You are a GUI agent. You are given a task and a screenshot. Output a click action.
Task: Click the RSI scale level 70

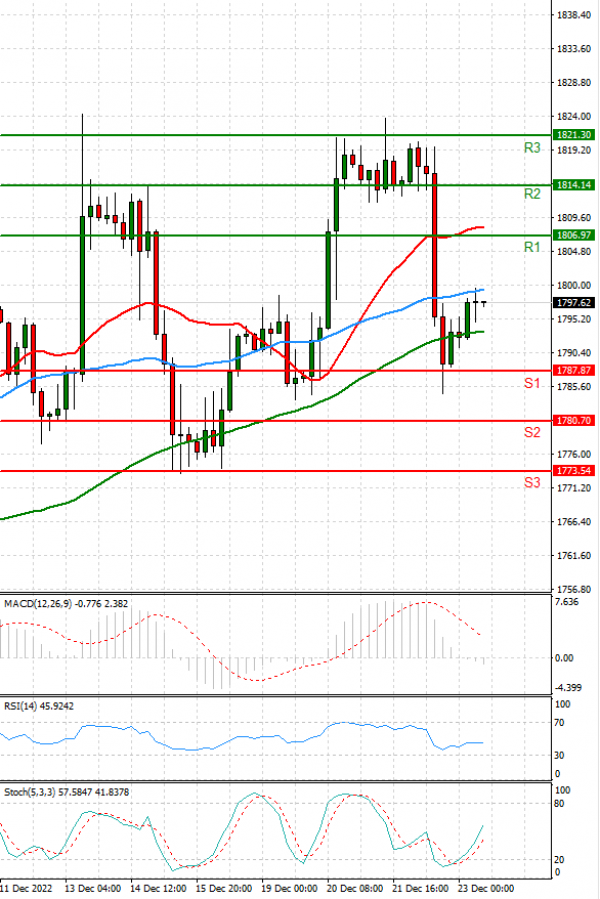pyautogui.click(x=560, y=723)
